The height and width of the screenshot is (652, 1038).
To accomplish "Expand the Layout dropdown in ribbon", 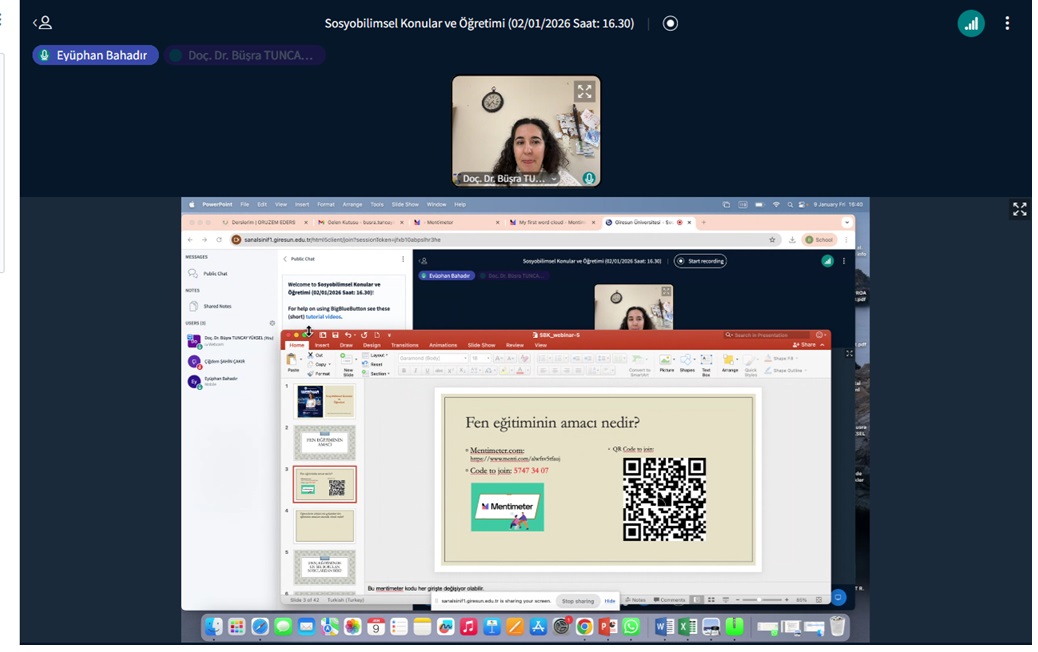I will (377, 355).
